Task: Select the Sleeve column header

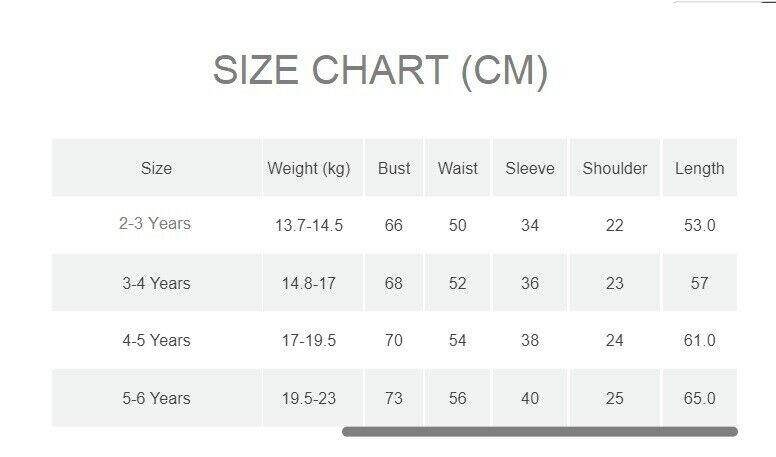Action: click(x=530, y=168)
